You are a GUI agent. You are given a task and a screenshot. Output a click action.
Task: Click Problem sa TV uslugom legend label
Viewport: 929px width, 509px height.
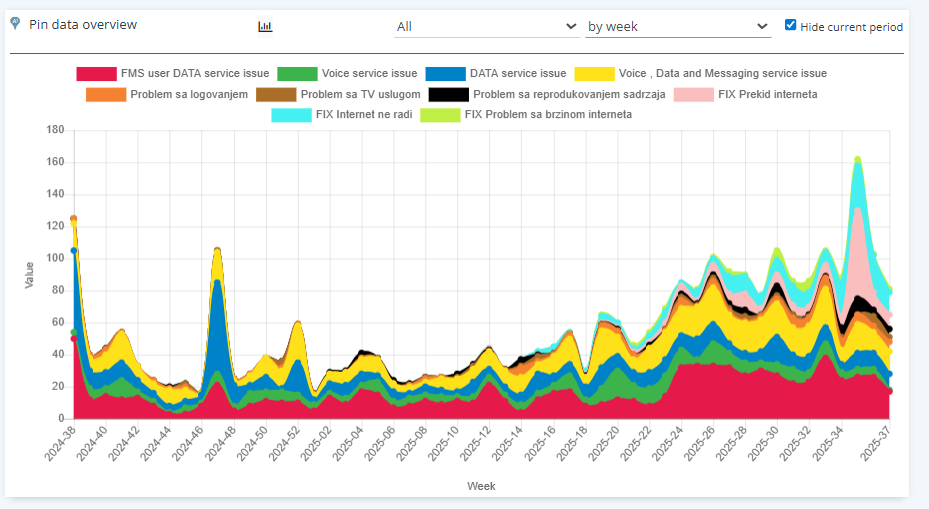click(x=360, y=94)
